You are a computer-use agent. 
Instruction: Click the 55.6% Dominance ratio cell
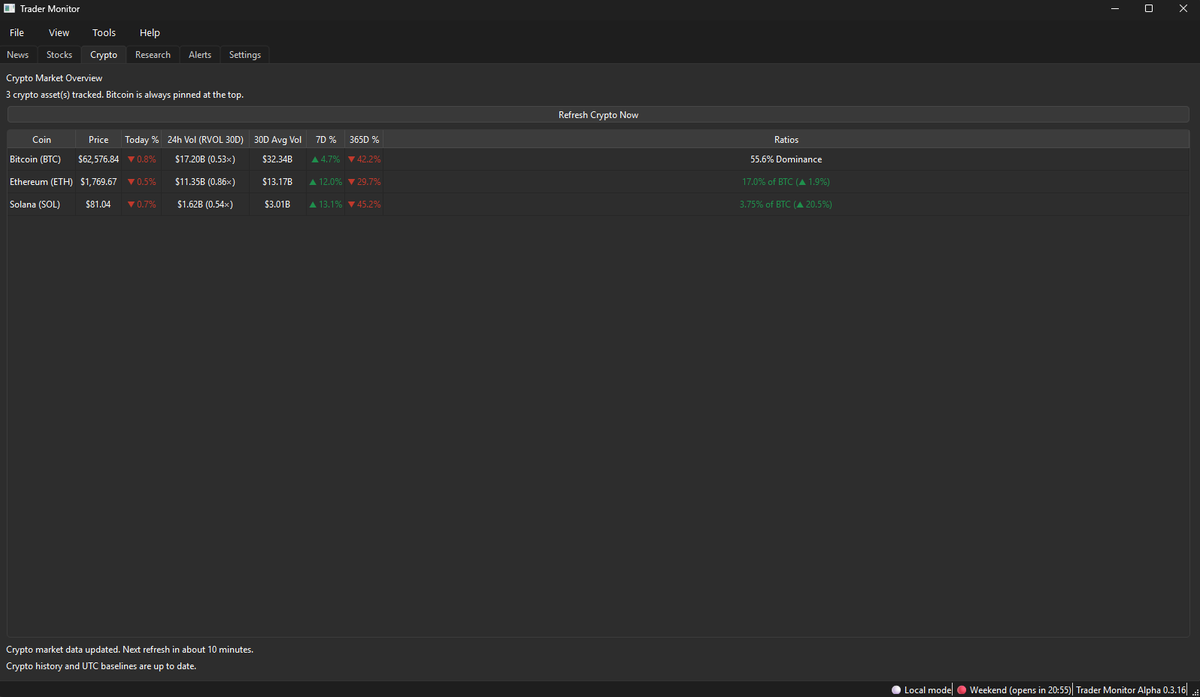(786, 159)
